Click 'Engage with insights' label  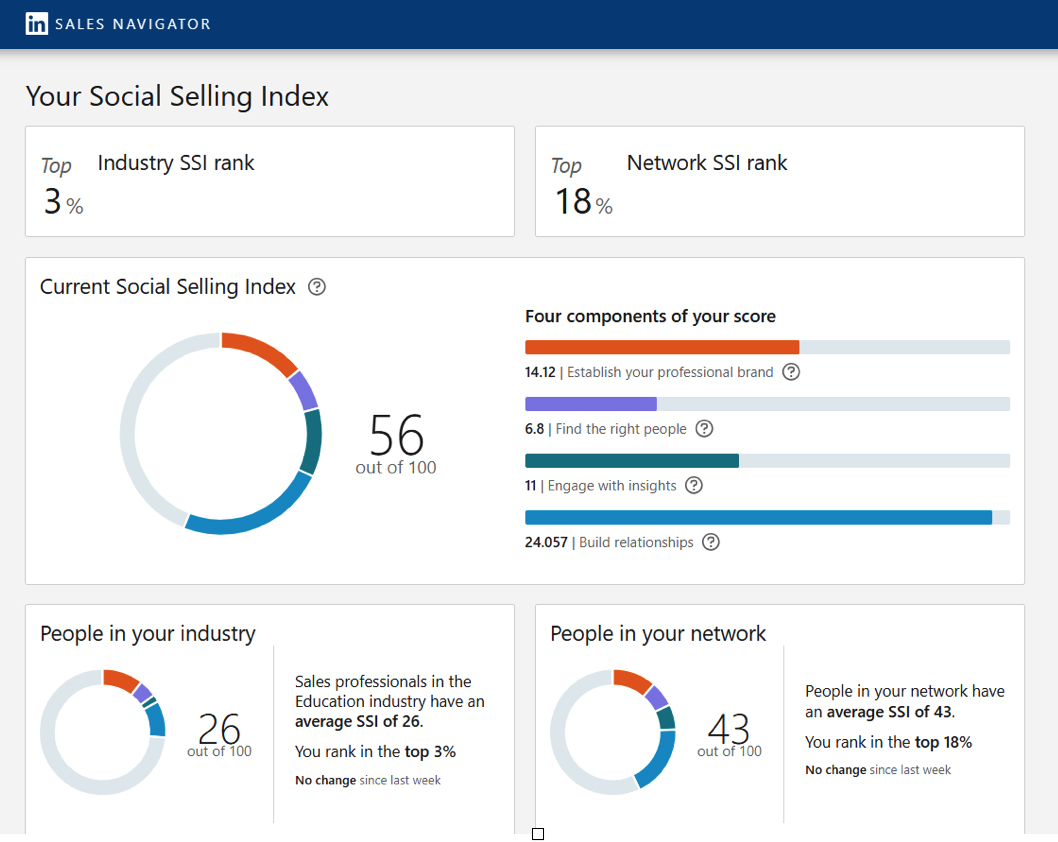coord(612,486)
